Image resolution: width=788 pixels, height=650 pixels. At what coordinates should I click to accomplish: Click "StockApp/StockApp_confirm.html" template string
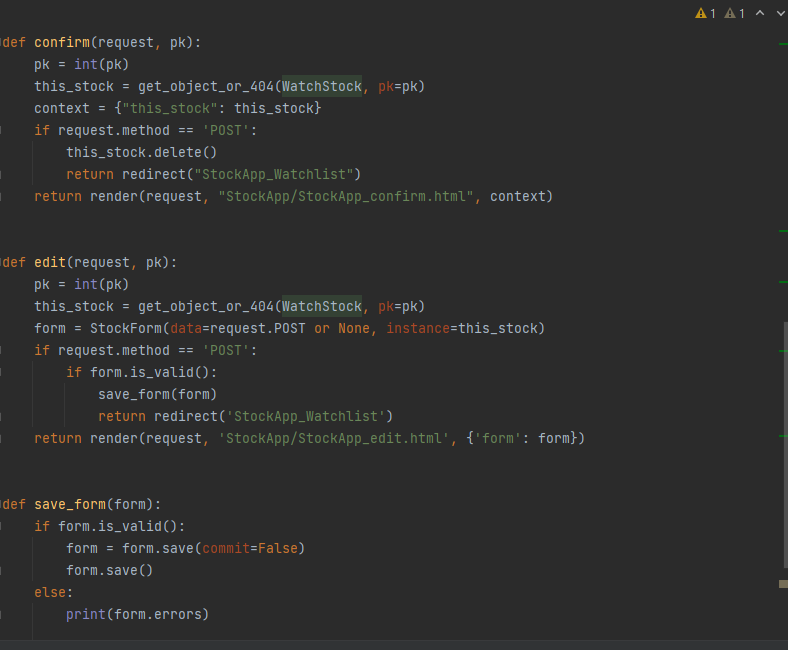[346, 196]
